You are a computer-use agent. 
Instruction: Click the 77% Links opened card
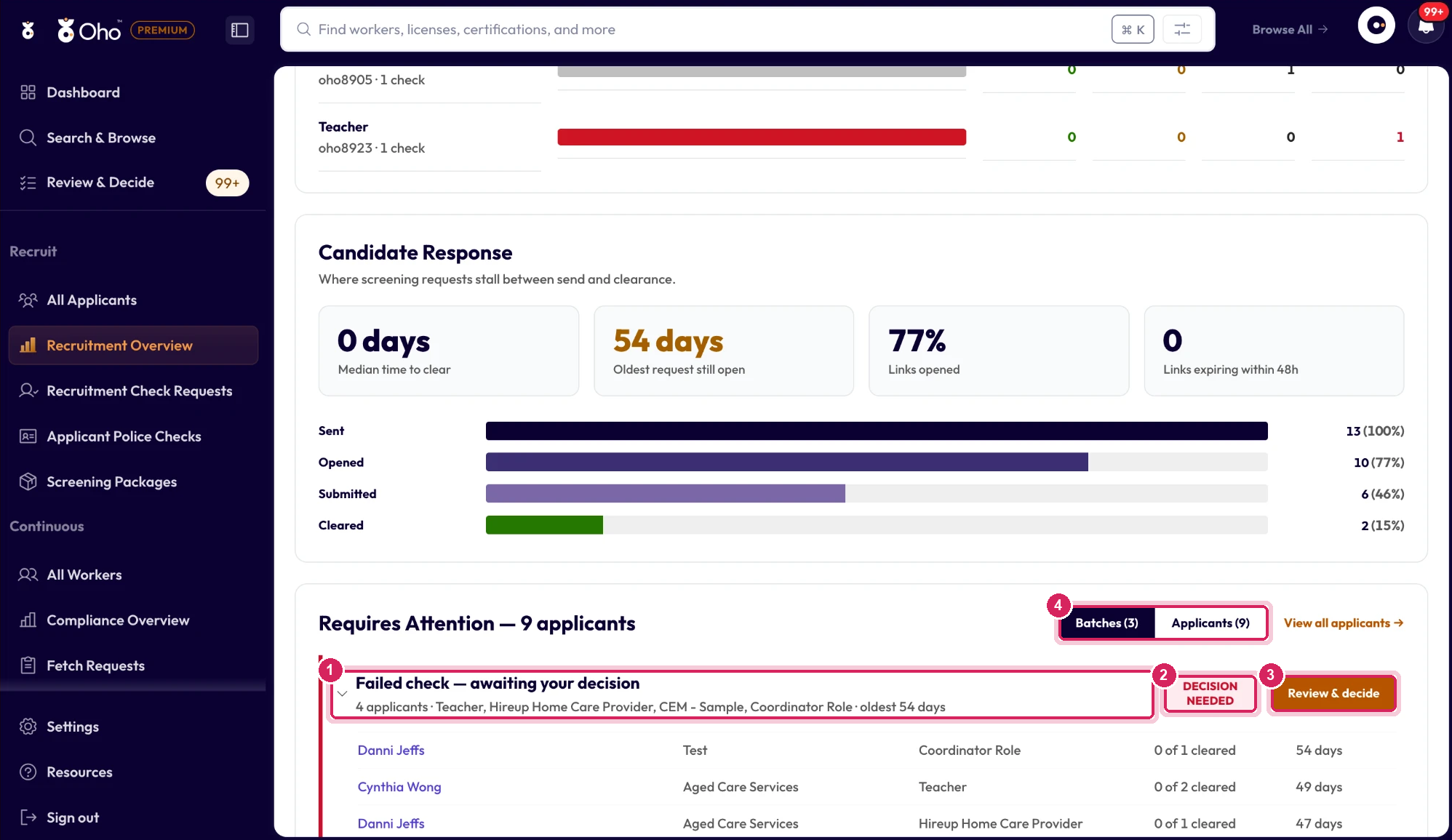[999, 351]
